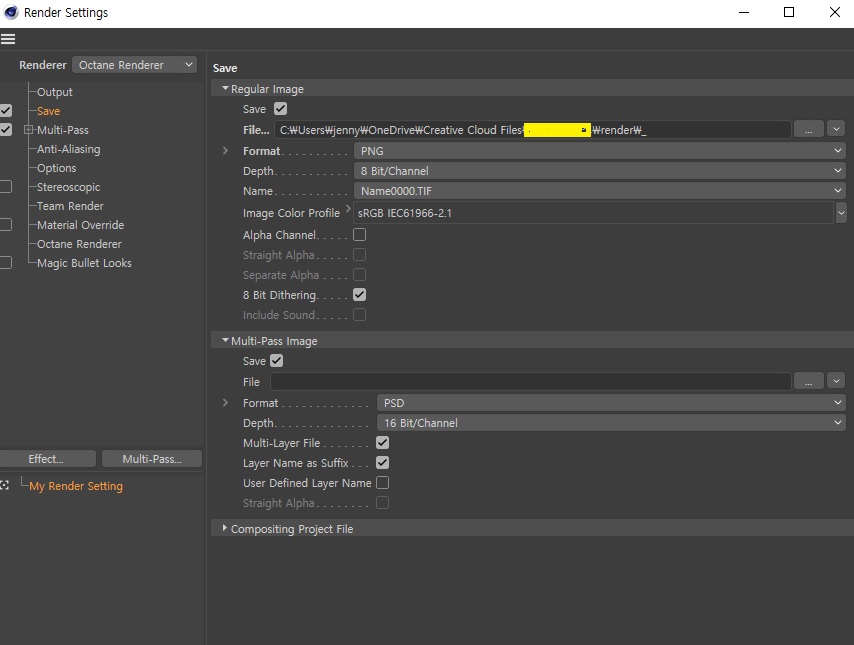Viewport: 854px width, 645px height.
Task: Open the Multi-Pass PSD Format dropdown
Action: pos(611,403)
